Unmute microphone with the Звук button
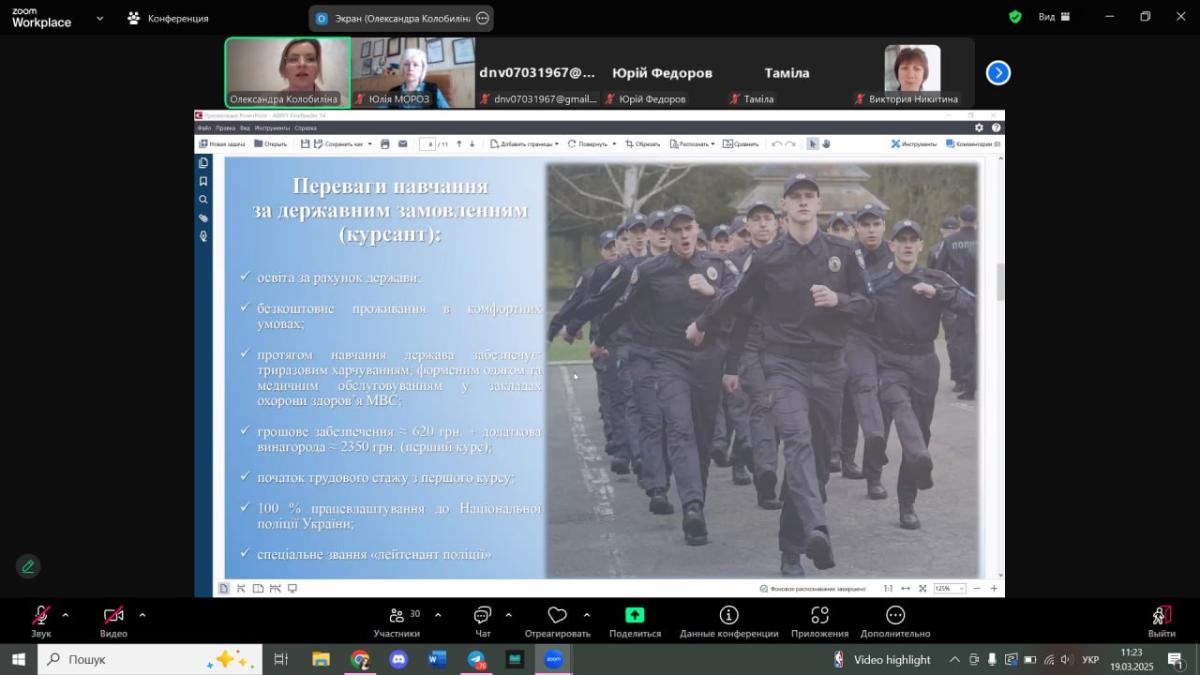The height and width of the screenshot is (675, 1200). pyautogui.click(x=41, y=618)
